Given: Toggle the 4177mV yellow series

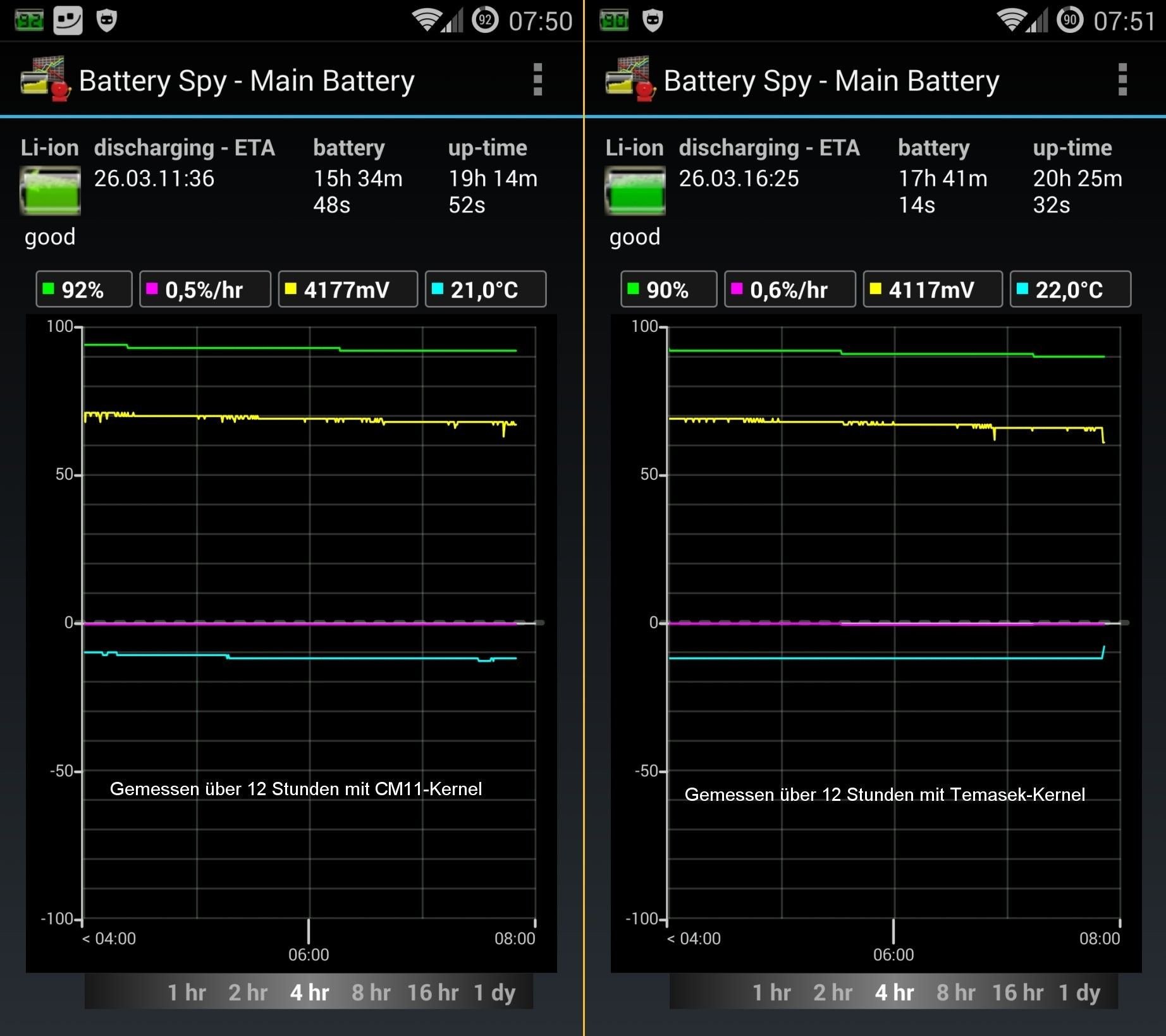Looking at the screenshot, I should coord(348,289).
